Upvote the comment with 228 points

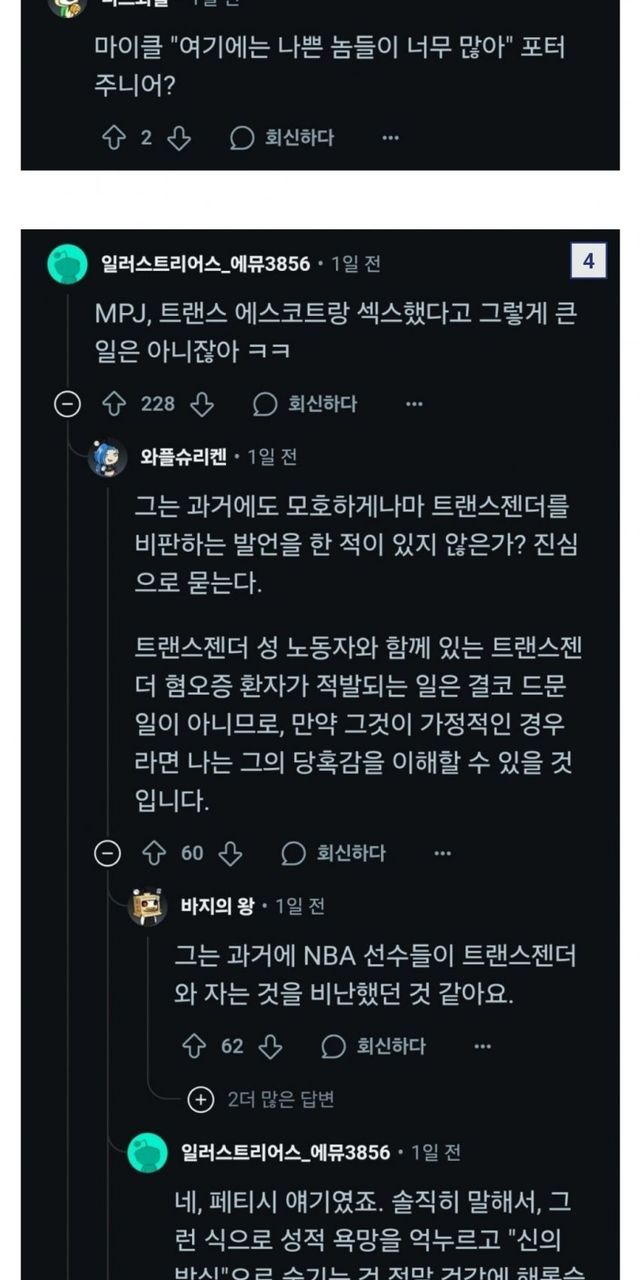113,404
